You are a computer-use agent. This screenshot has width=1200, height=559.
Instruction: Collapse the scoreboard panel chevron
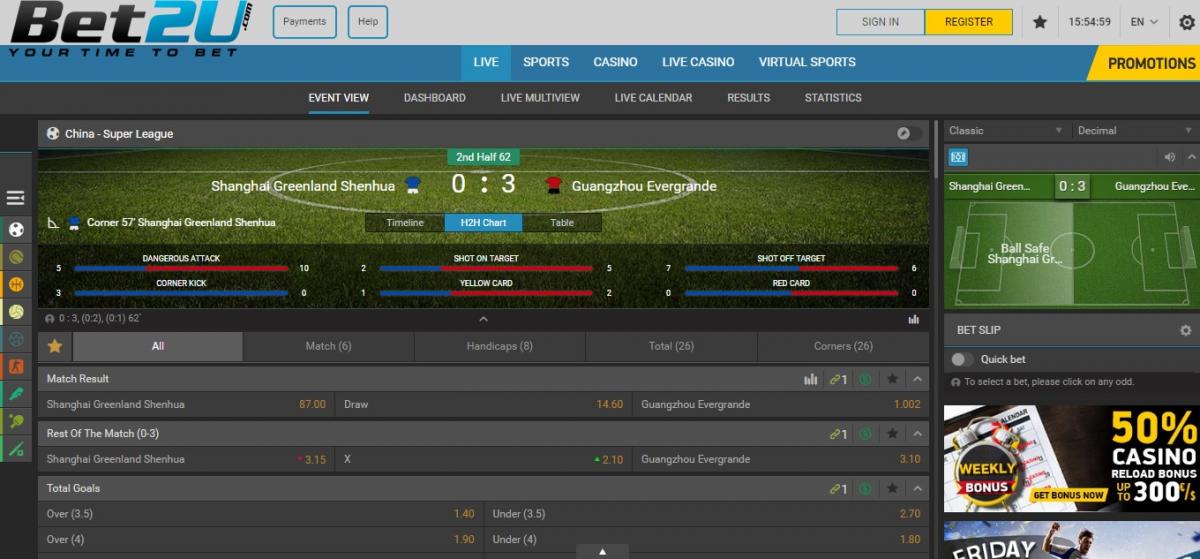(483, 319)
